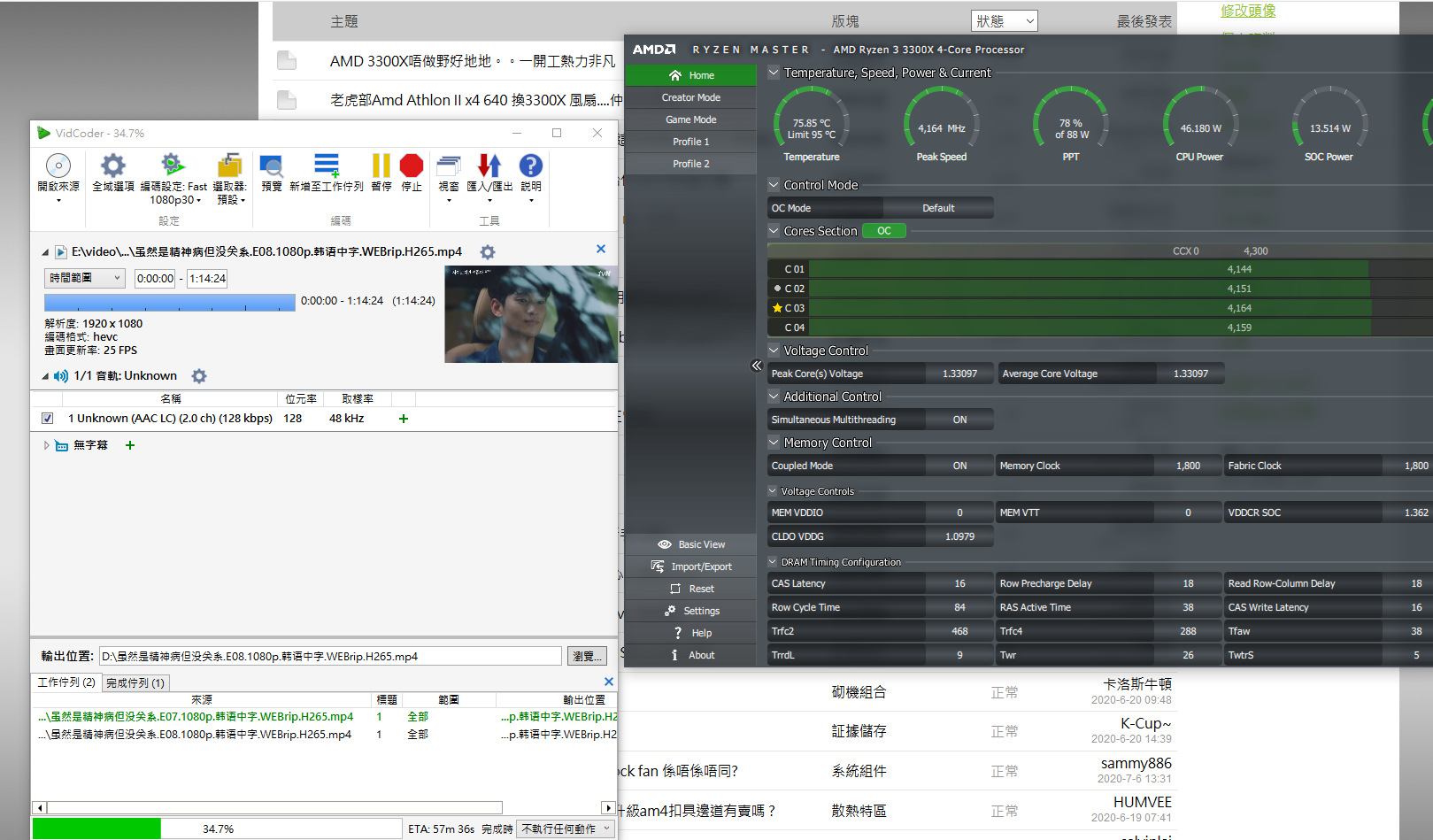Image resolution: width=1433 pixels, height=840 pixels.
Task: Open sammy886 user profile link
Action: point(1136,763)
